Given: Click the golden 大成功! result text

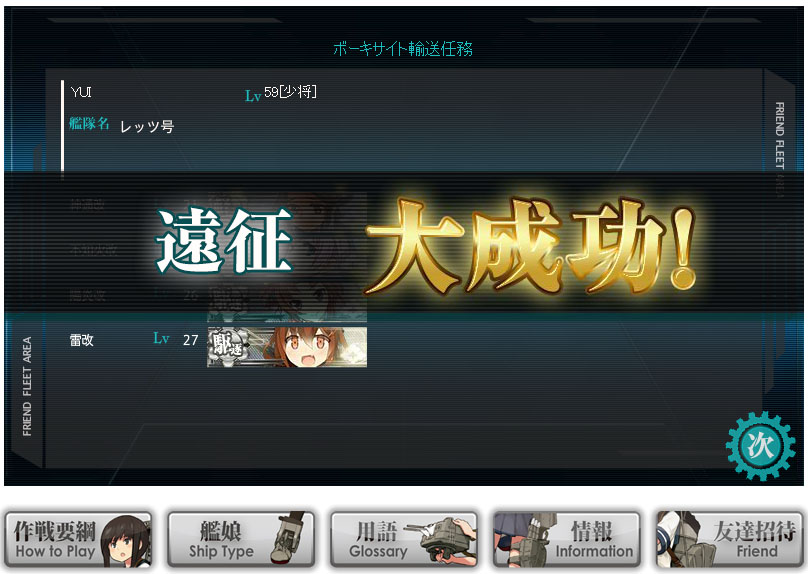Looking at the screenshot, I should tap(531, 246).
